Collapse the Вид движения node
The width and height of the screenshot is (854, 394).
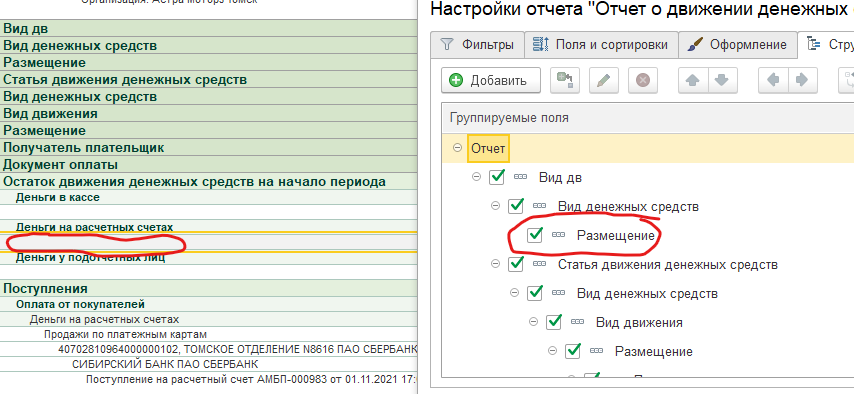click(534, 322)
